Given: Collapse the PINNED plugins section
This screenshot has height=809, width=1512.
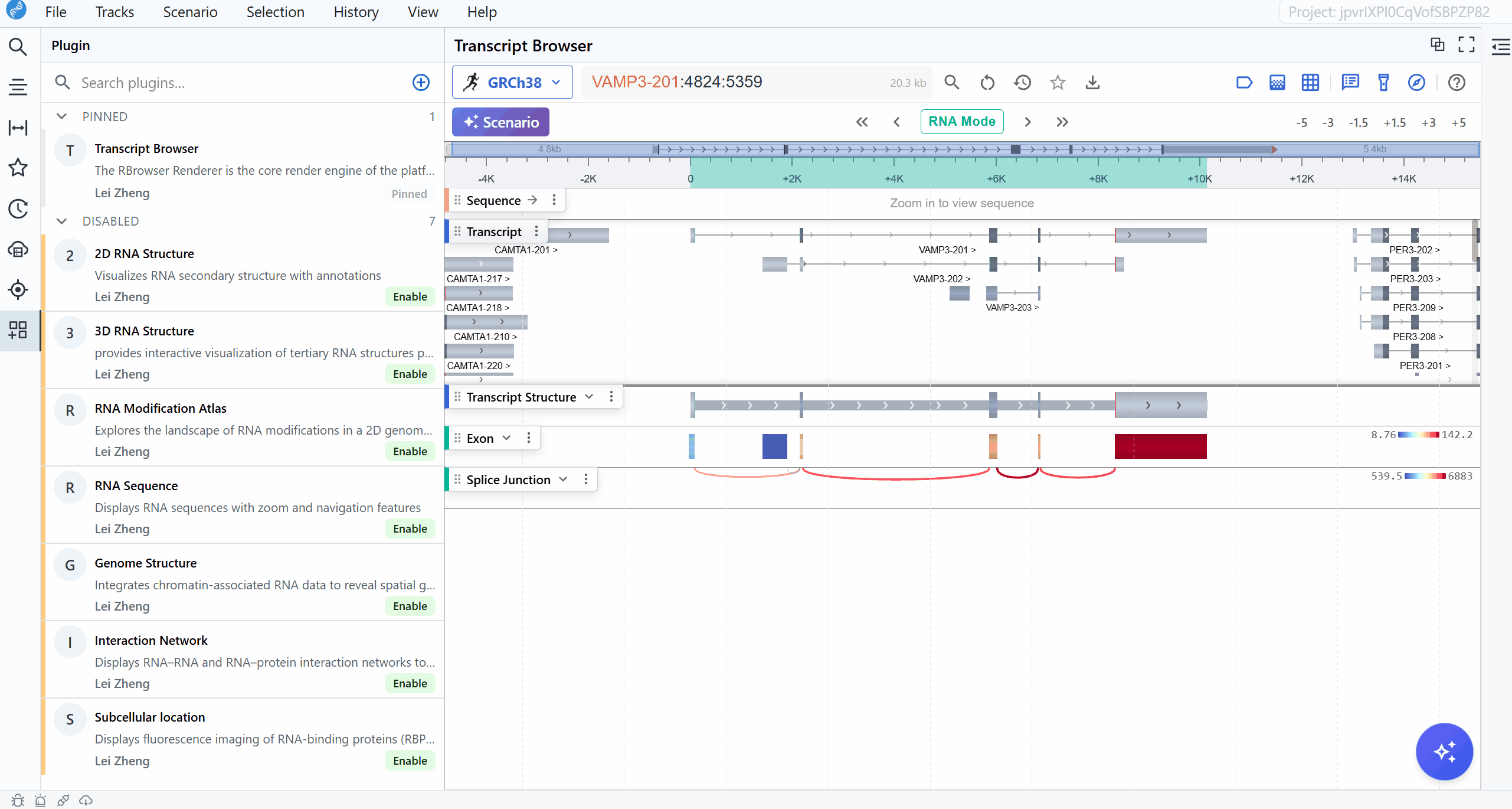Looking at the screenshot, I should pos(61,116).
